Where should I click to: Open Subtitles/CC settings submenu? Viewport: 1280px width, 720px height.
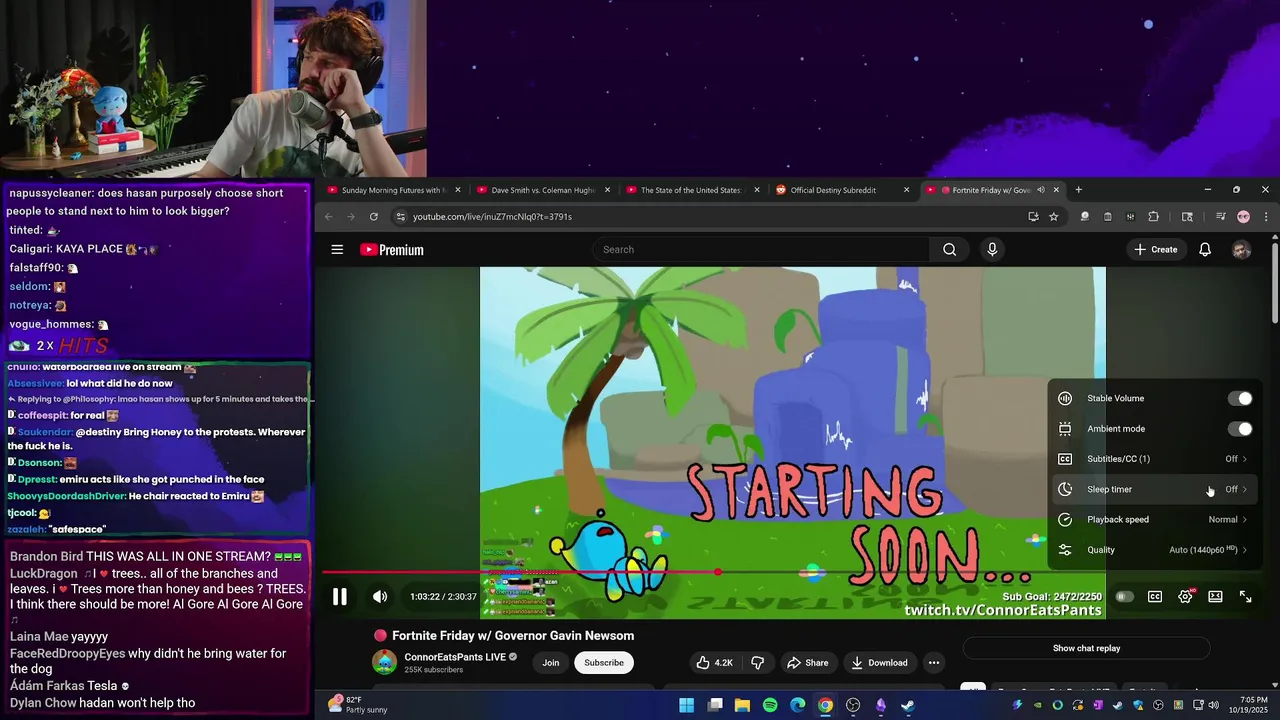pos(1155,459)
